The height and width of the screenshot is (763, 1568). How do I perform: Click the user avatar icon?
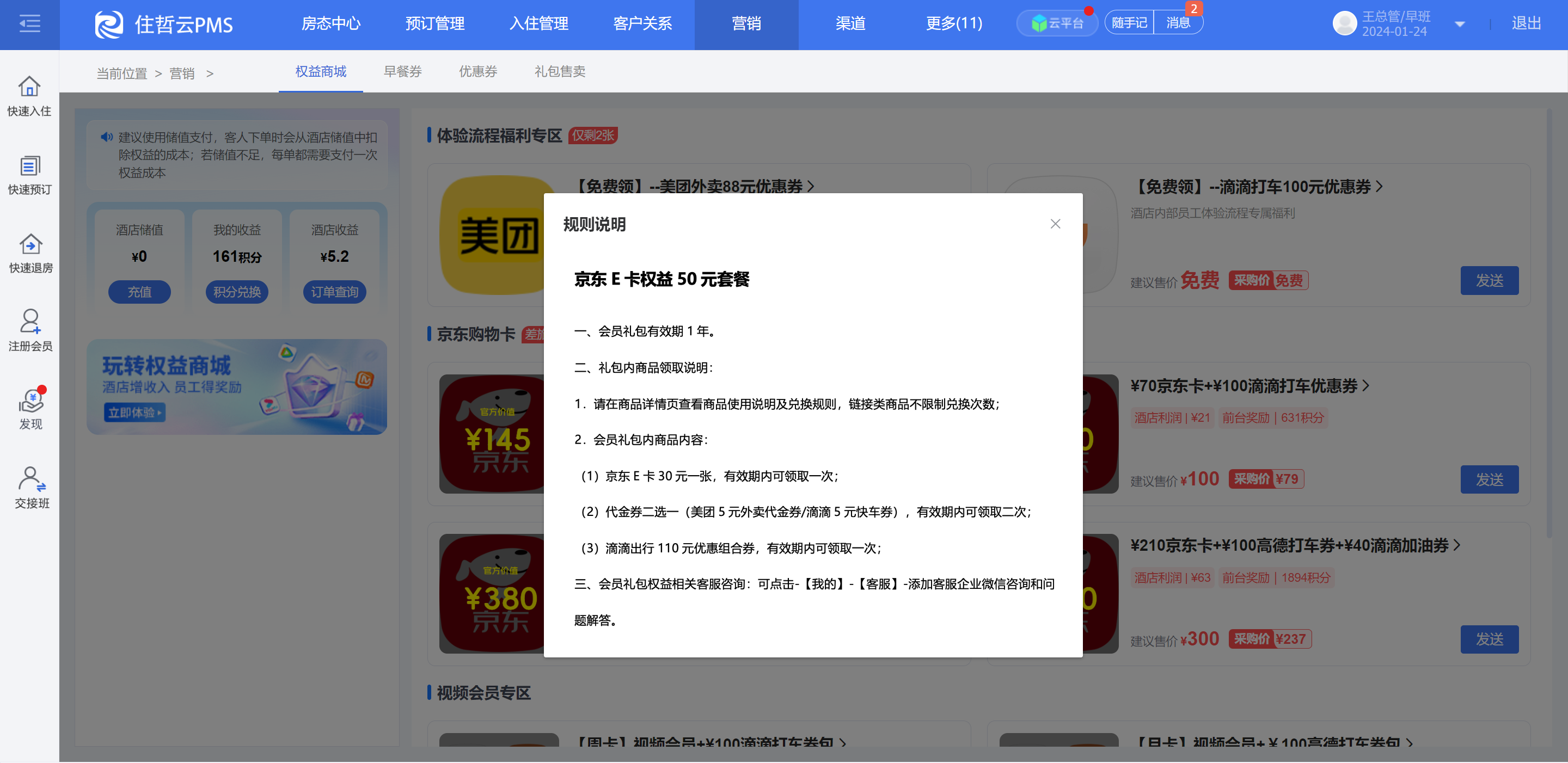pyautogui.click(x=1344, y=24)
